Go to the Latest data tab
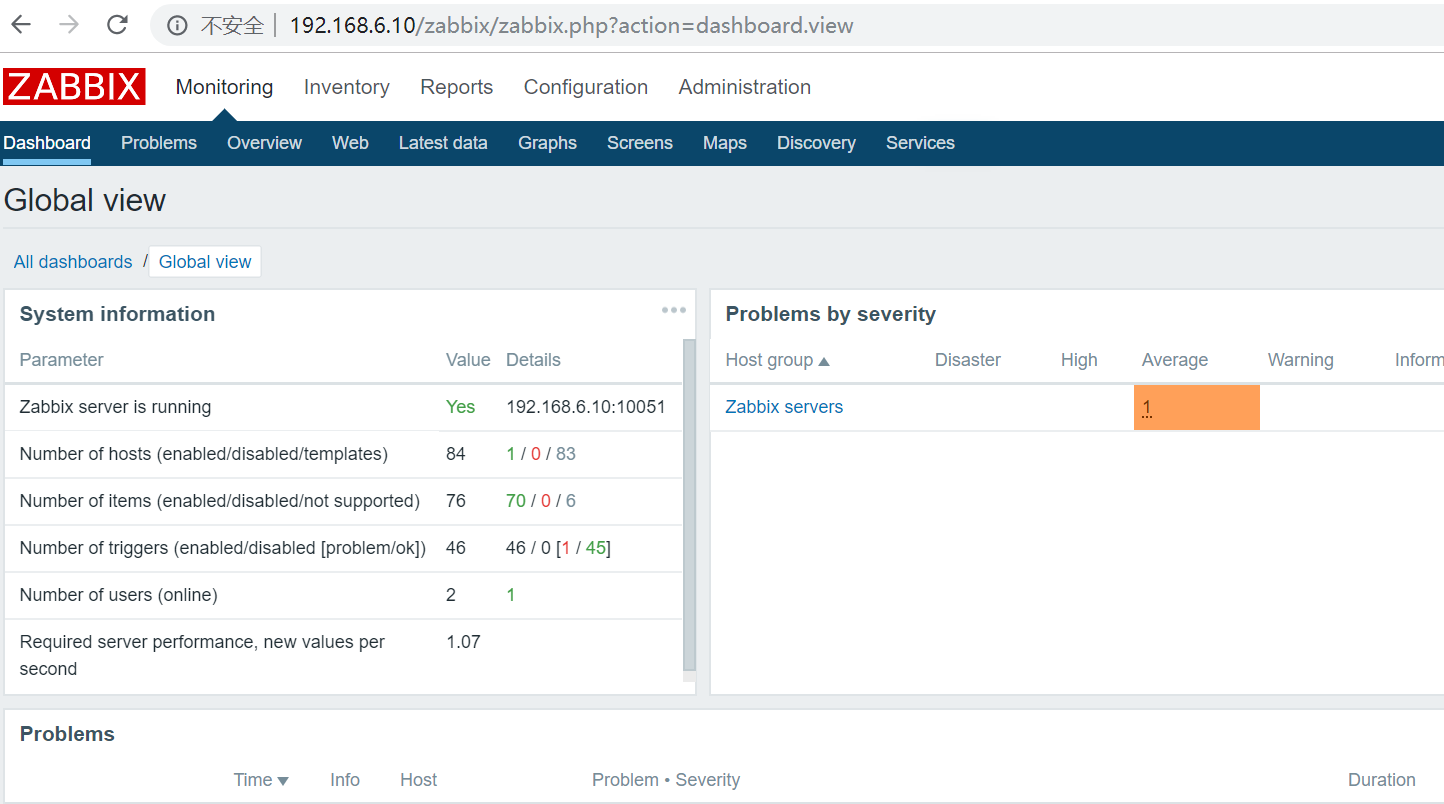 pyautogui.click(x=443, y=143)
